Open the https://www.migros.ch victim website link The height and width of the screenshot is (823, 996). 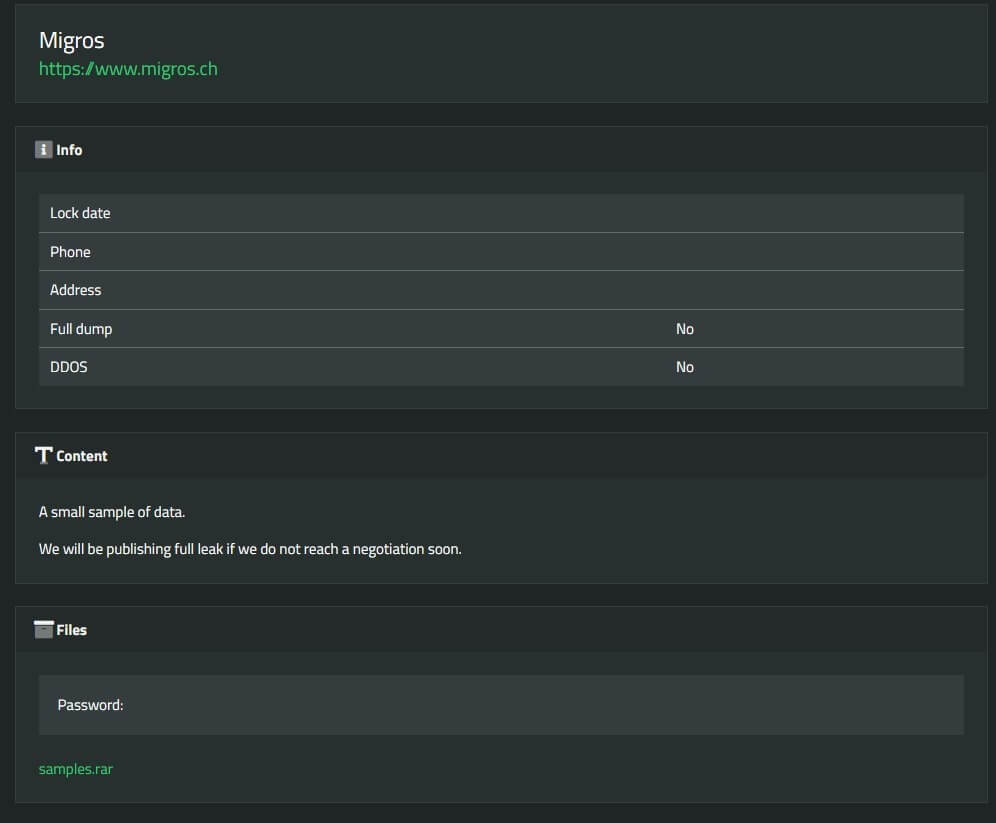(128, 68)
